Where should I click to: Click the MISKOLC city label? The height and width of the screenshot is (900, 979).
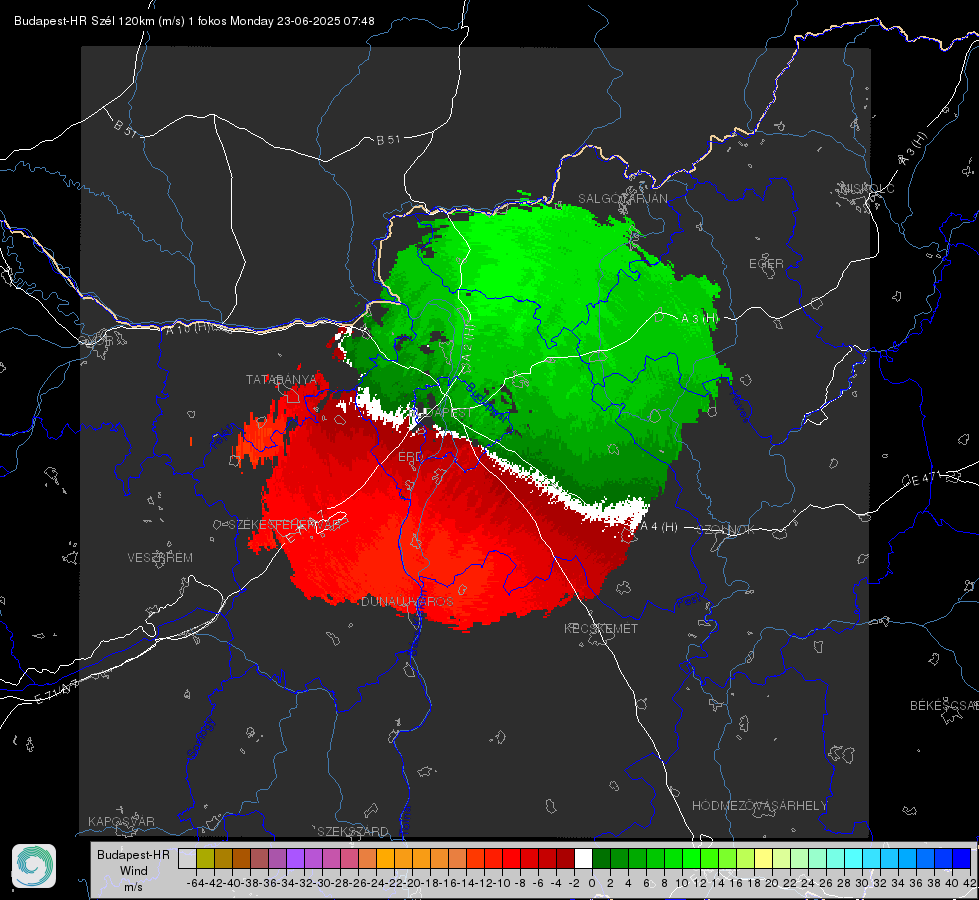point(867,188)
